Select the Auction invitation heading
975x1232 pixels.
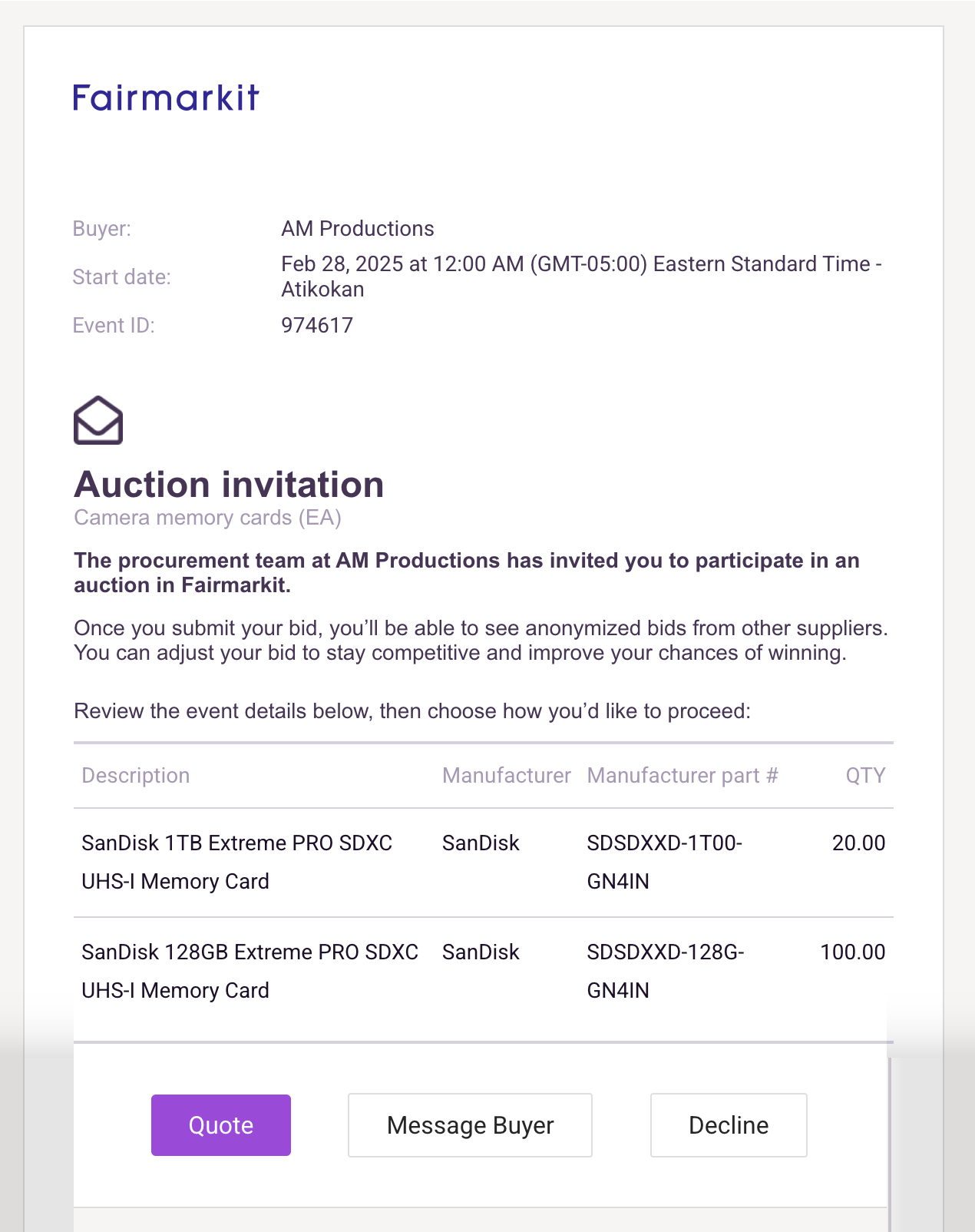pos(229,485)
